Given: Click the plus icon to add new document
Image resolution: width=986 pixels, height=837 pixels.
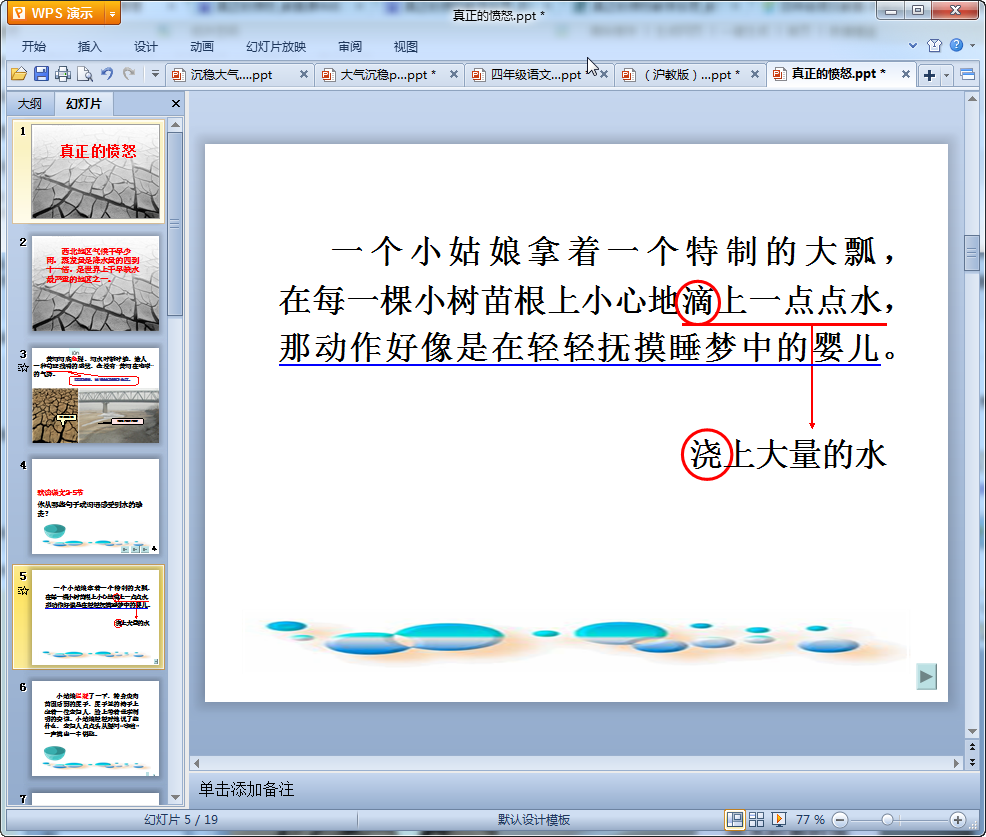Looking at the screenshot, I should (929, 75).
